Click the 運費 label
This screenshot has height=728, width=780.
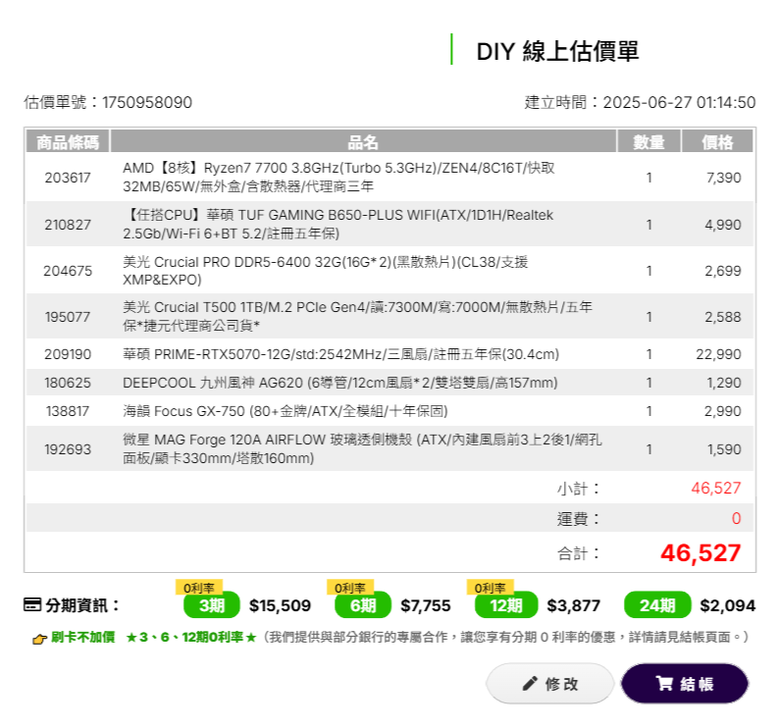578,519
